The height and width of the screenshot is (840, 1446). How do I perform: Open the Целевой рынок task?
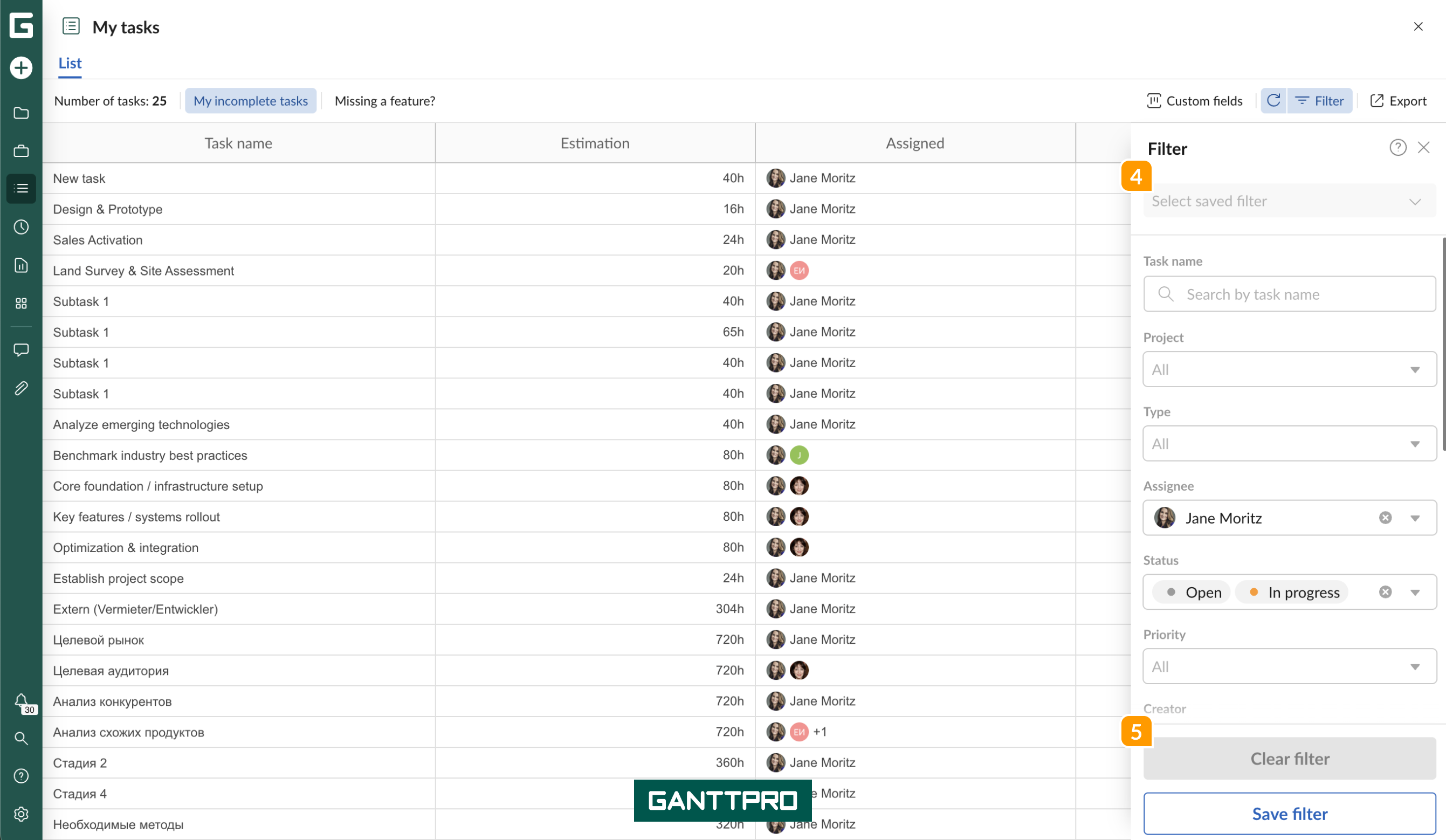coord(99,641)
